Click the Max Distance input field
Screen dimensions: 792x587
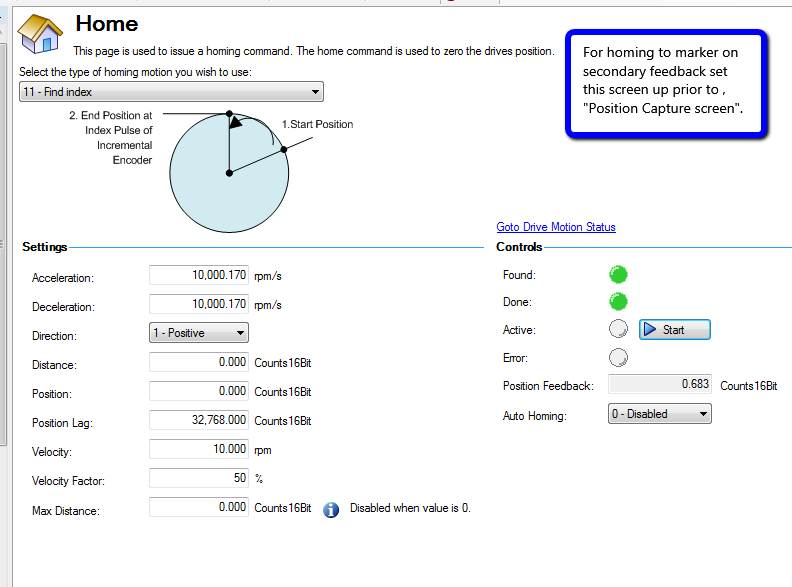(x=199, y=507)
